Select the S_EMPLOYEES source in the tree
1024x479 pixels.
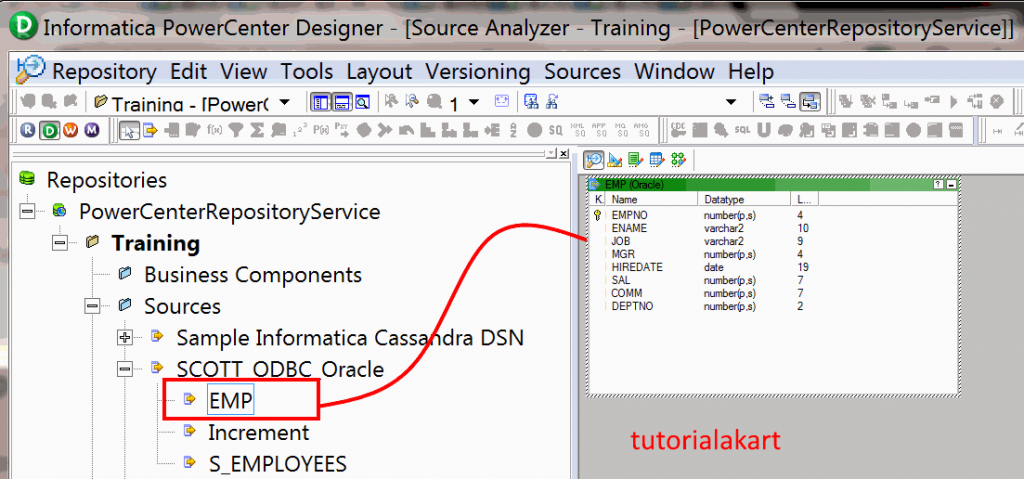click(x=278, y=463)
